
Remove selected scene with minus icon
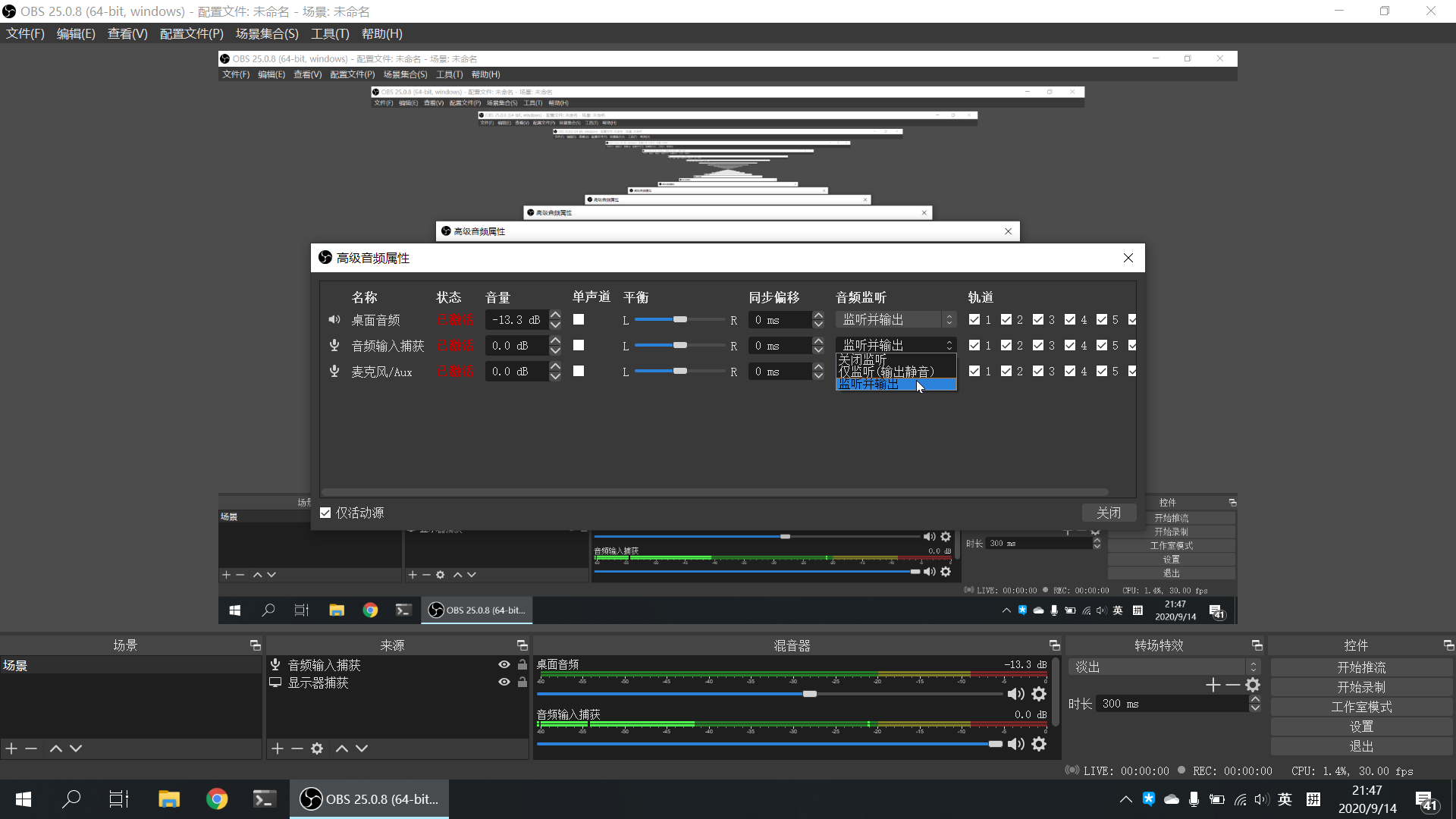[31, 748]
